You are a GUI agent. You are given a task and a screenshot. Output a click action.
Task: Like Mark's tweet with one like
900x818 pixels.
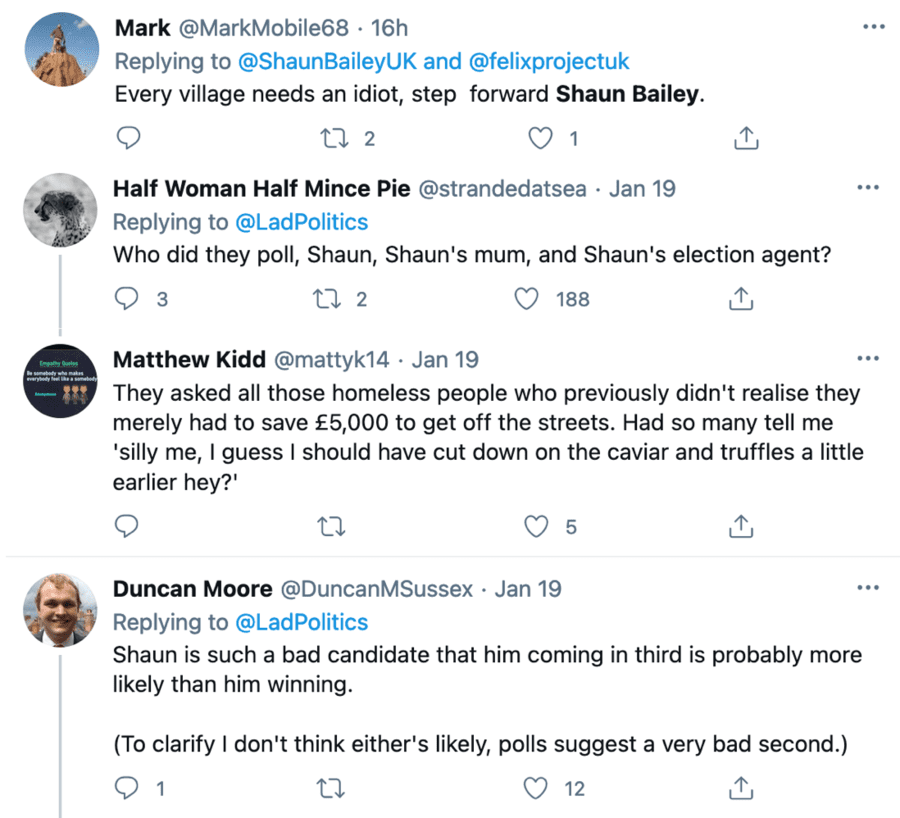tap(541, 138)
